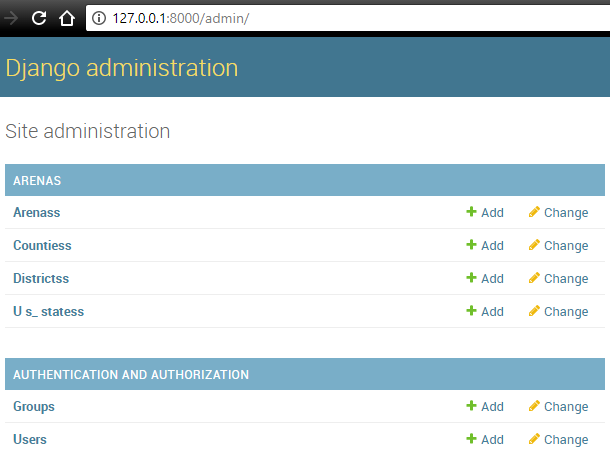Click the browser home icon

pos(67,18)
